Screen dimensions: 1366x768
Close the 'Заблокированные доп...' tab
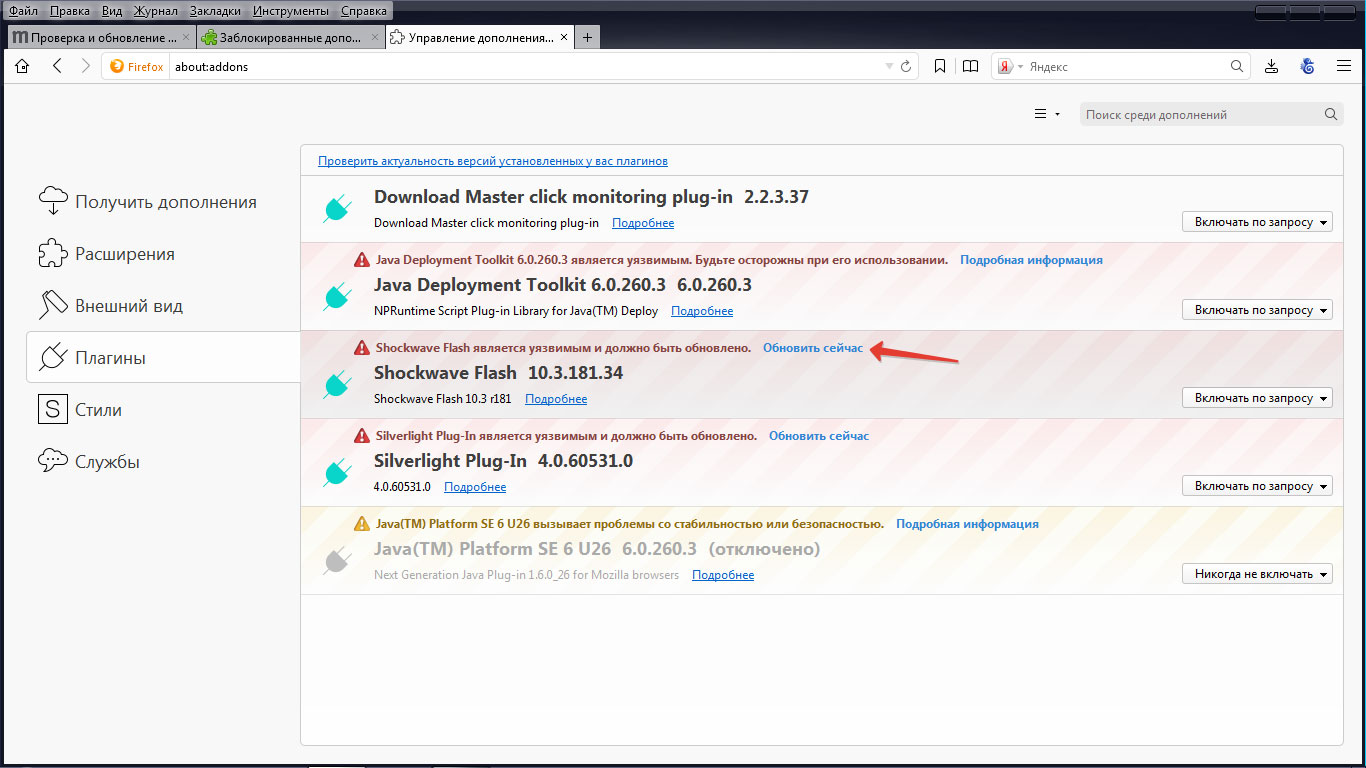pyautogui.click(x=375, y=38)
